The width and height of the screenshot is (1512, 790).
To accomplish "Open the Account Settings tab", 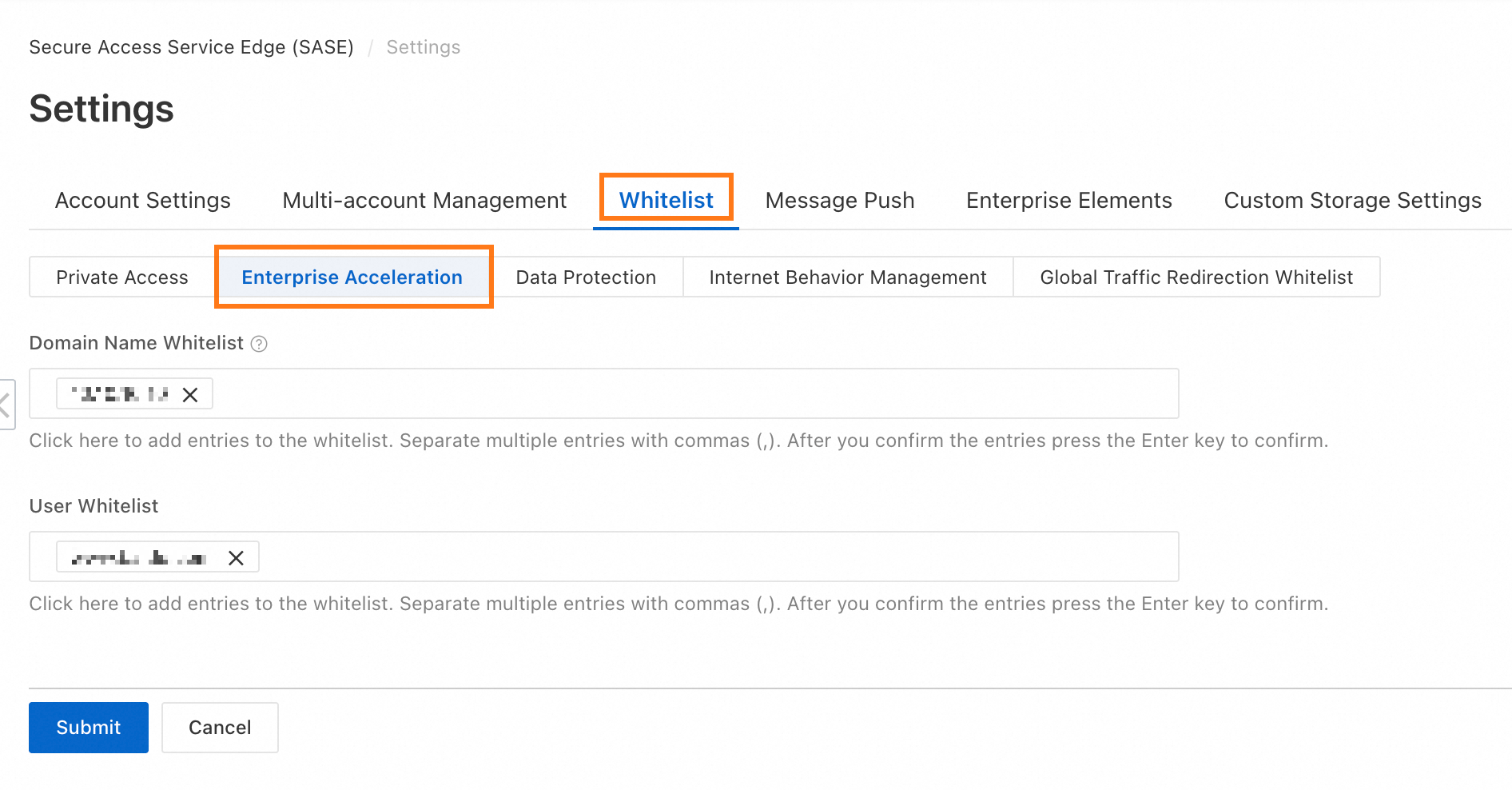I will tap(142, 200).
